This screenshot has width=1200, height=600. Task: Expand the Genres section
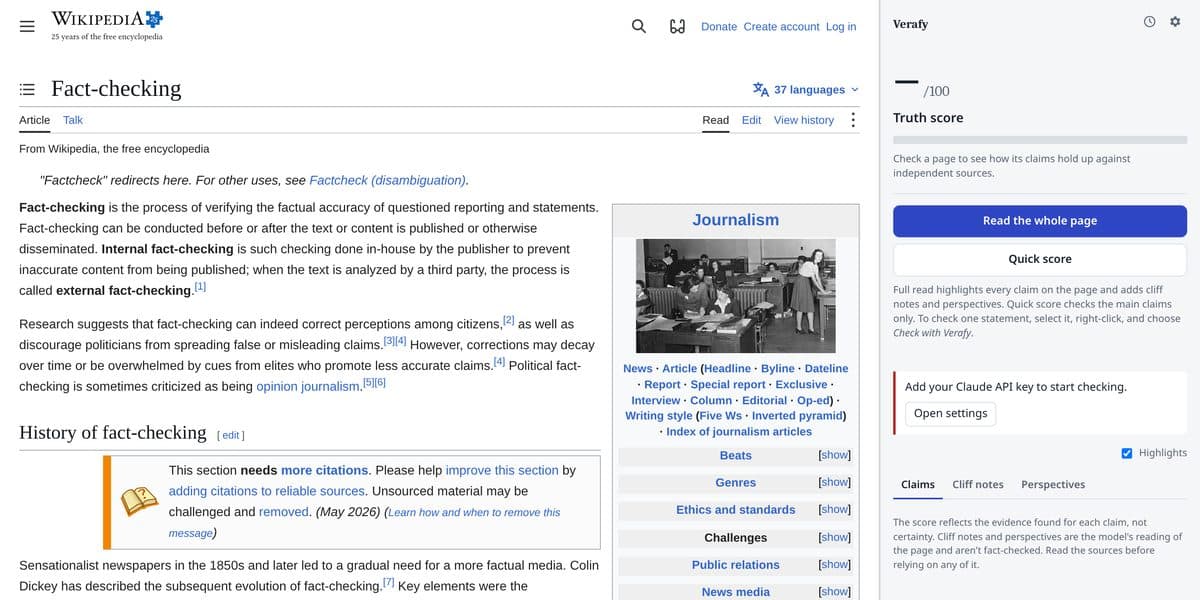pyautogui.click(x=834, y=482)
